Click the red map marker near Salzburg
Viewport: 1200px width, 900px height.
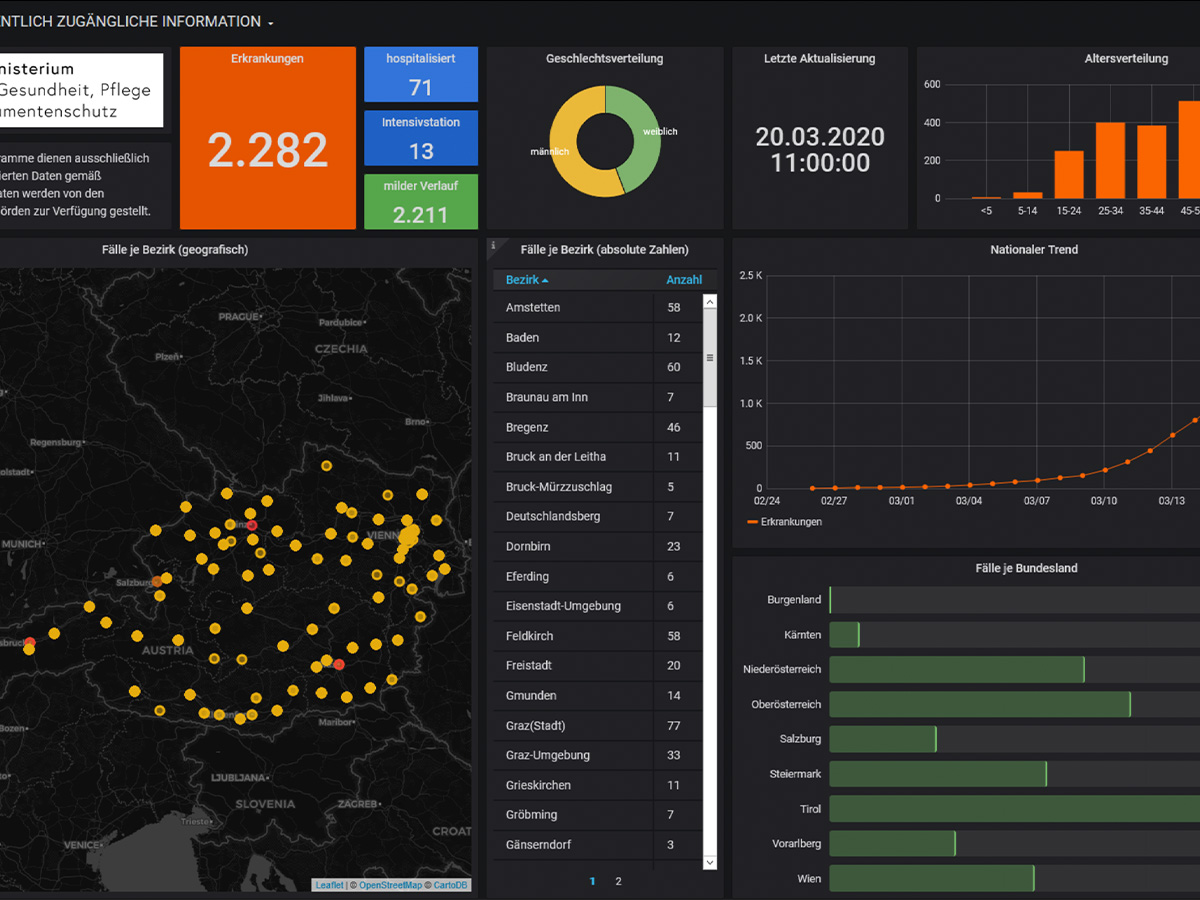[157, 581]
